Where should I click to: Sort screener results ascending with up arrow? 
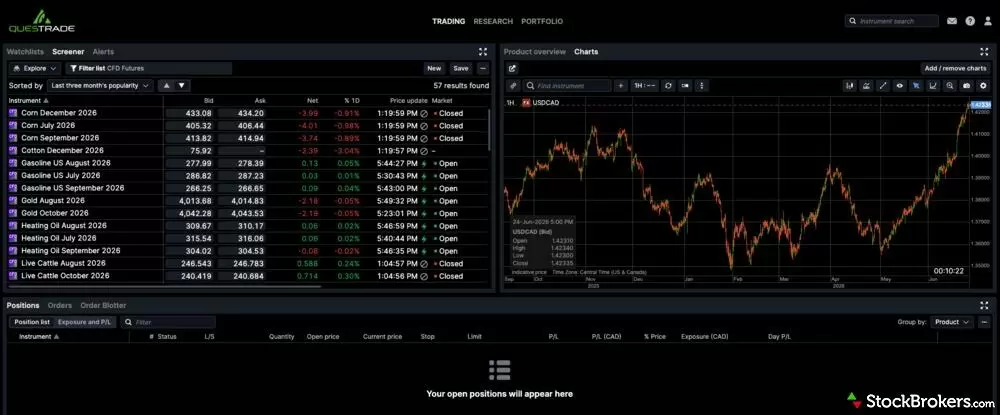[x=166, y=85]
